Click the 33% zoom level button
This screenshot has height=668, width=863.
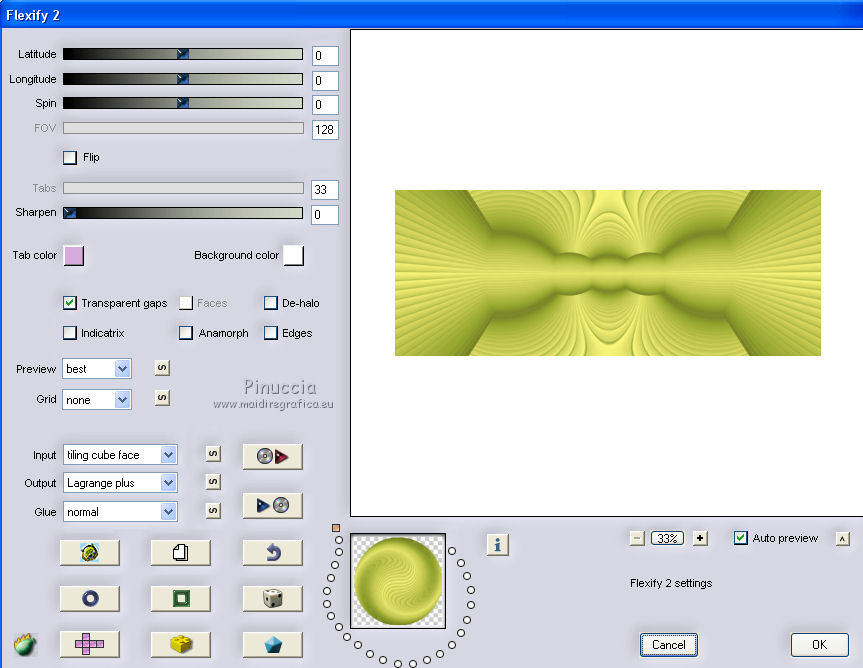[x=668, y=538]
